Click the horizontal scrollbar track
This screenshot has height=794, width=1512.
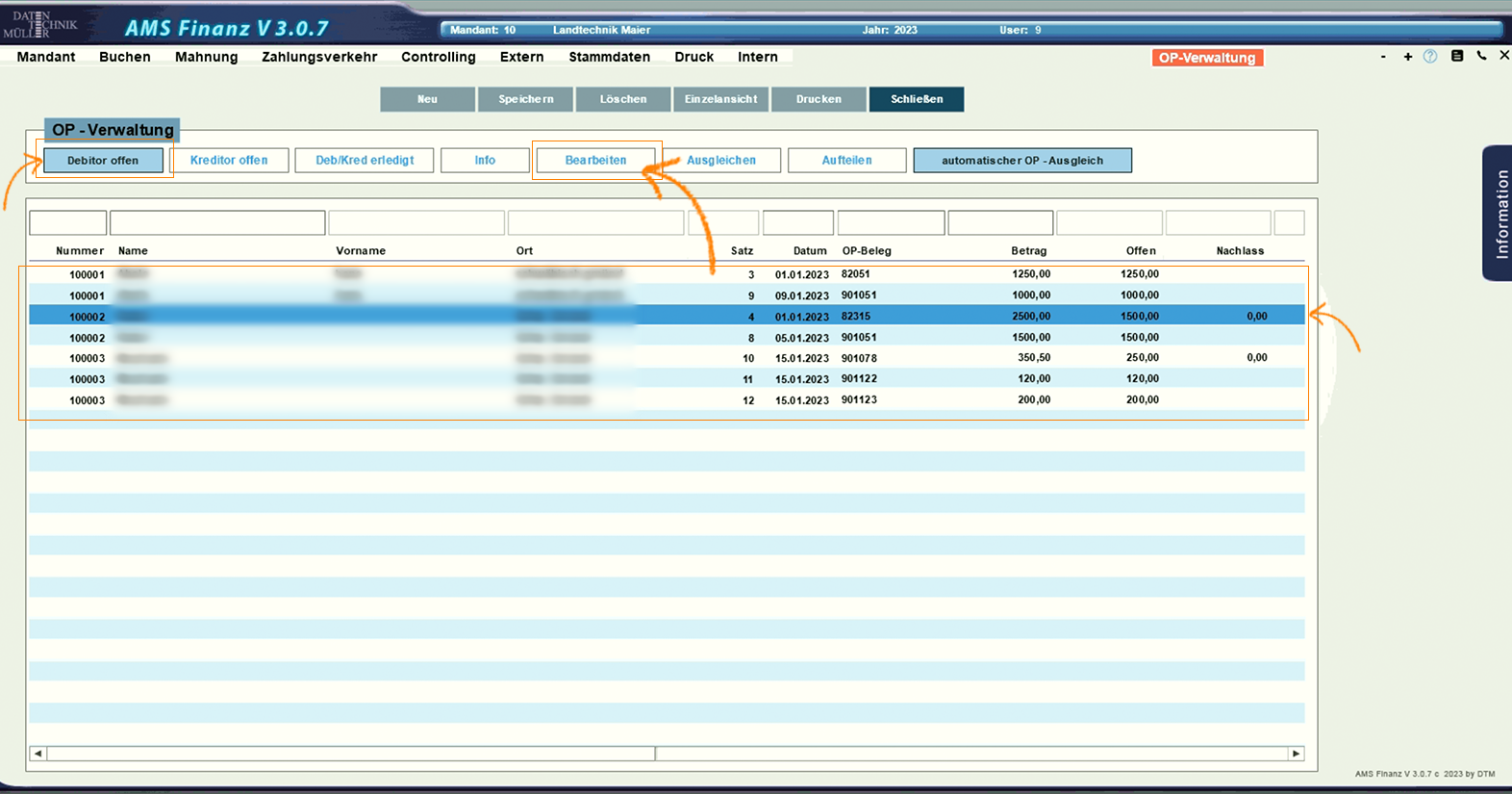tap(962, 754)
